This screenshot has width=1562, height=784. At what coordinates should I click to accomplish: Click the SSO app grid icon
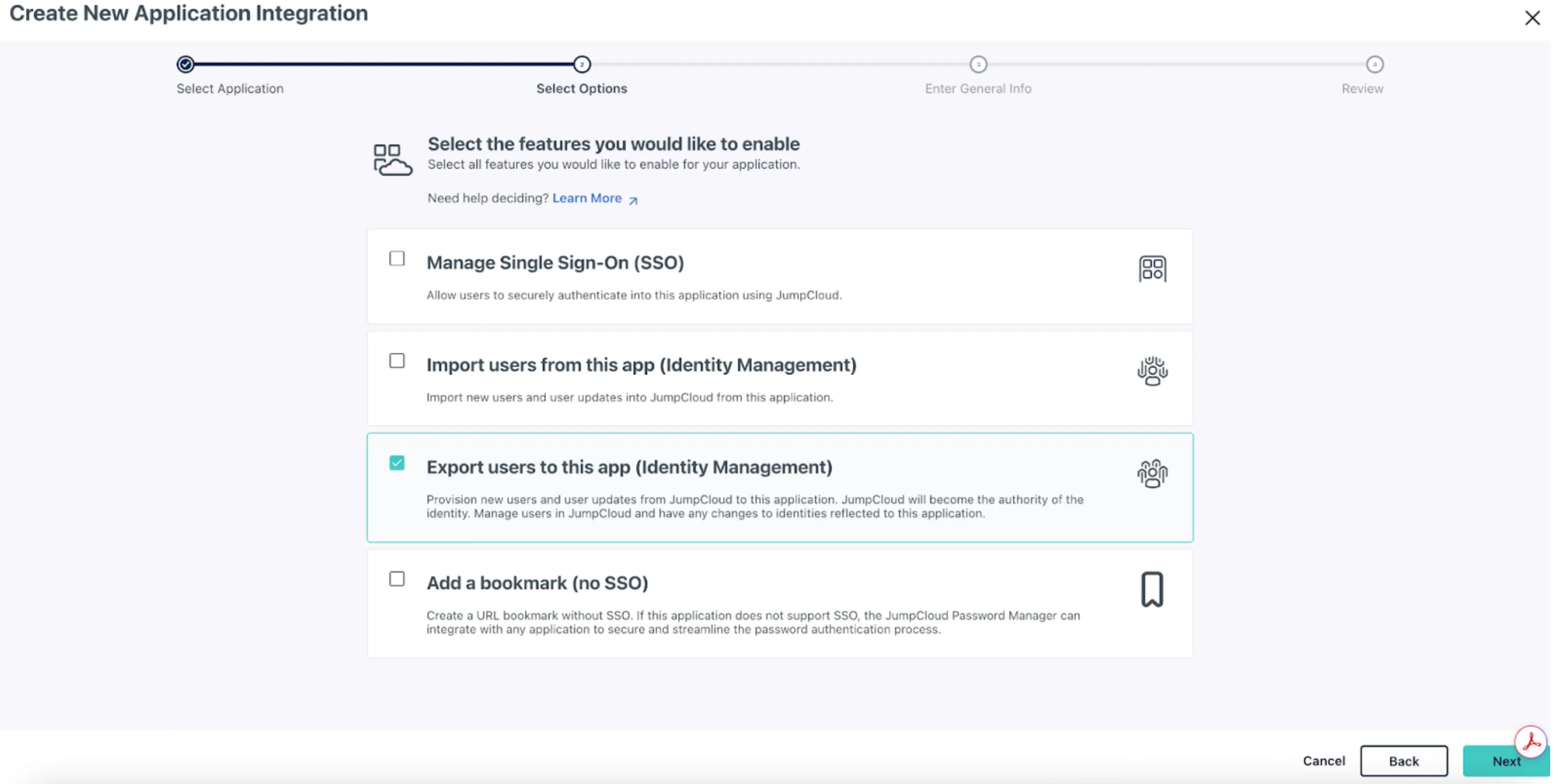[x=1152, y=269]
